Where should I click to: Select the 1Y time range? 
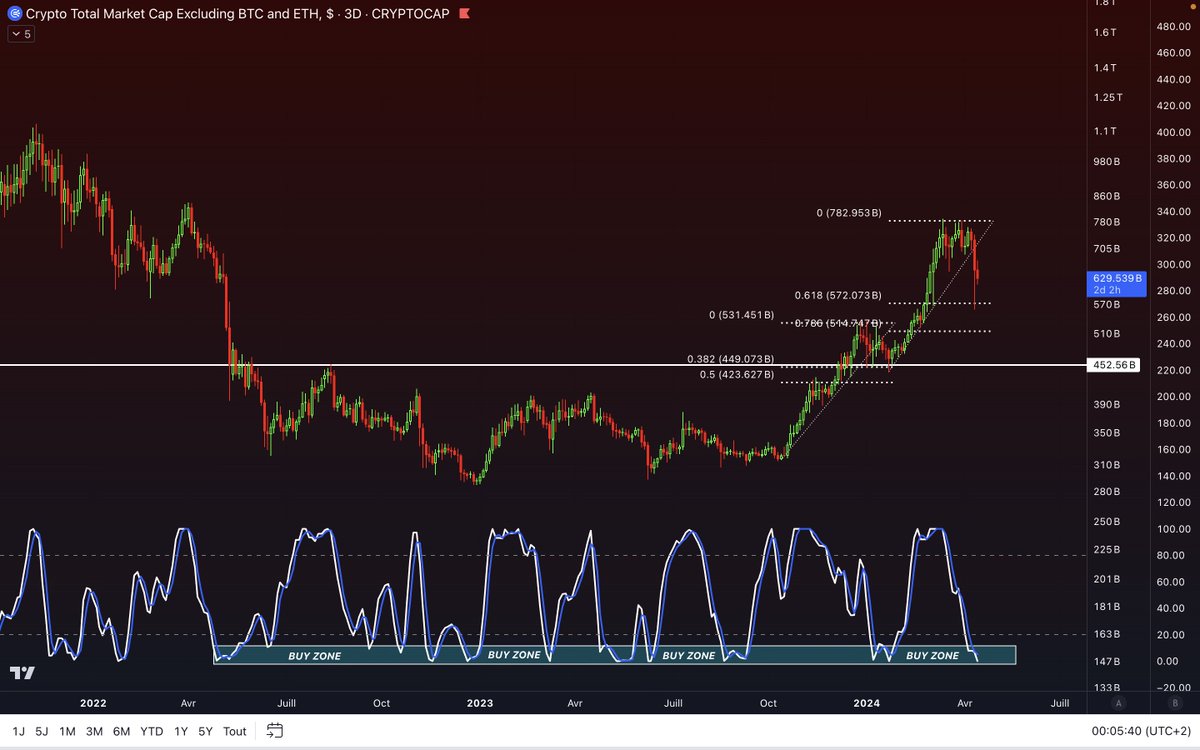[181, 731]
